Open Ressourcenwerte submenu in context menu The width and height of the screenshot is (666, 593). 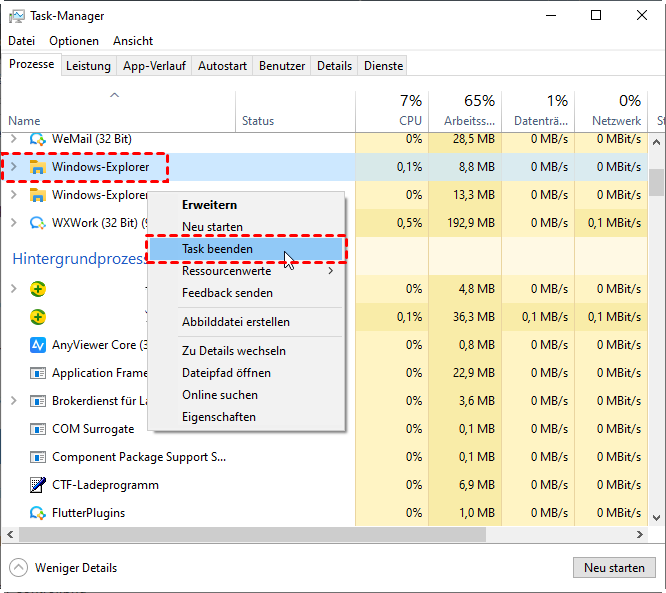pyautogui.click(x=226, y=271)
